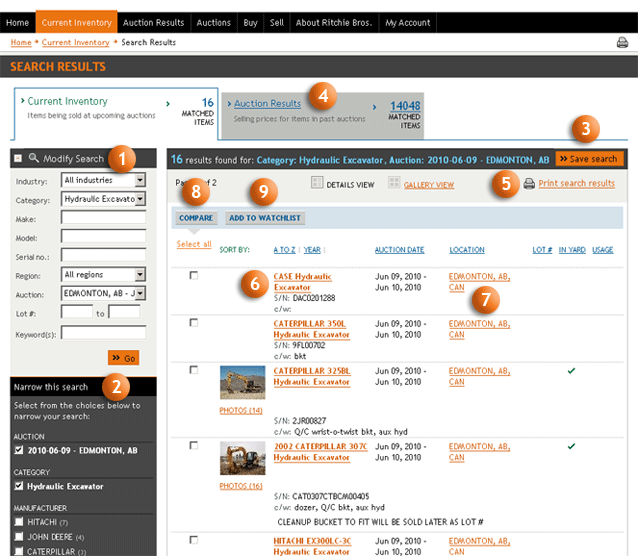Screen dimensions: 638x556
Task: Open the My Account menu item
Action: (408, 23)
